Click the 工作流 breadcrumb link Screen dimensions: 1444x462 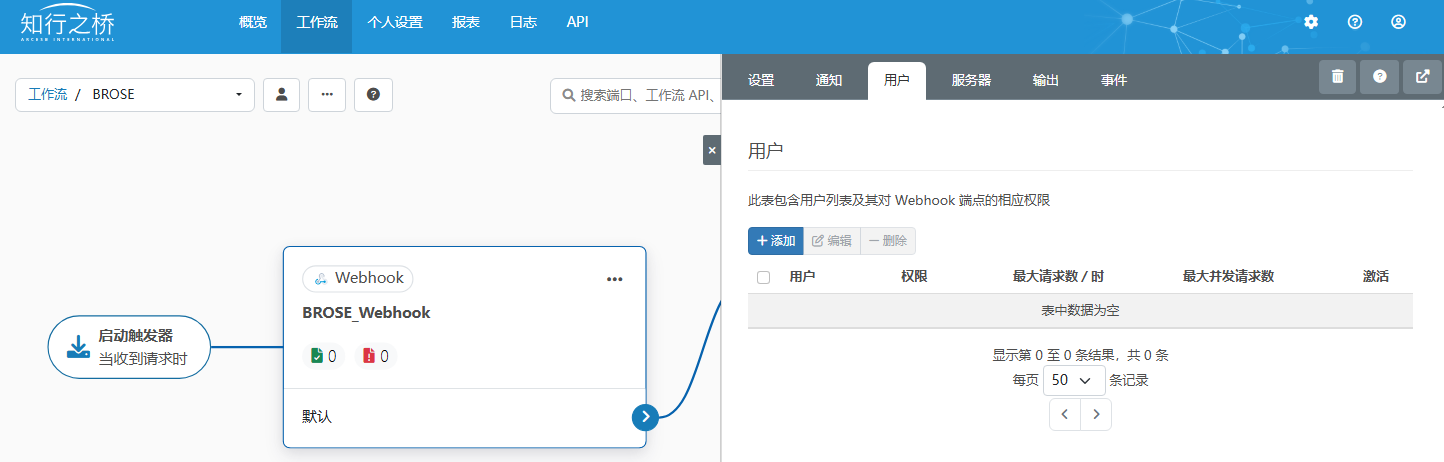tap(47, 95)
